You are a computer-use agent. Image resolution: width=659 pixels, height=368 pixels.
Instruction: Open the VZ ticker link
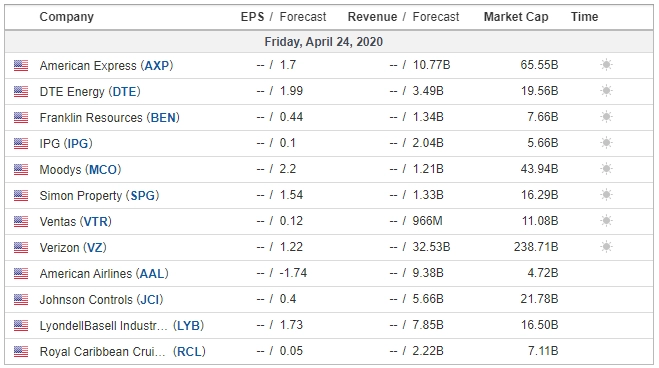point(95,247)
